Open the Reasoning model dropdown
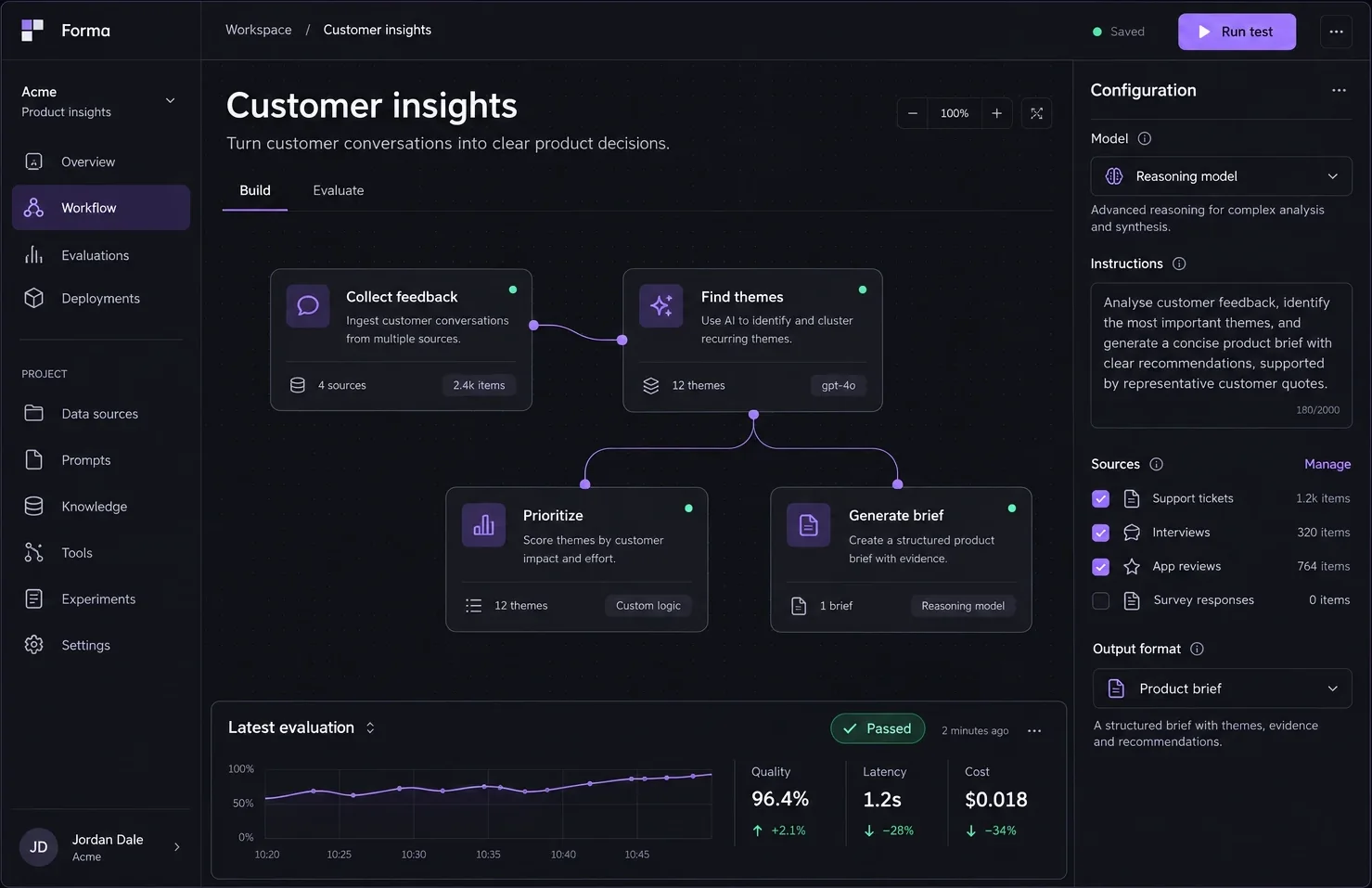Image resolution: width=1372 pixels, height=888 pixels. point(1222,176)
